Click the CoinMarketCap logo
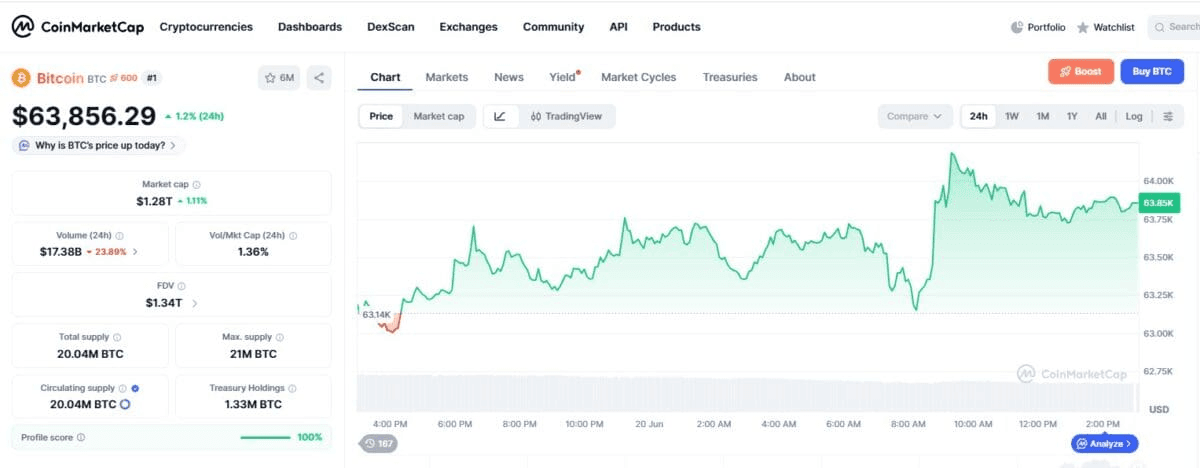Screen dimensions: 1200x468 (77, 27)
